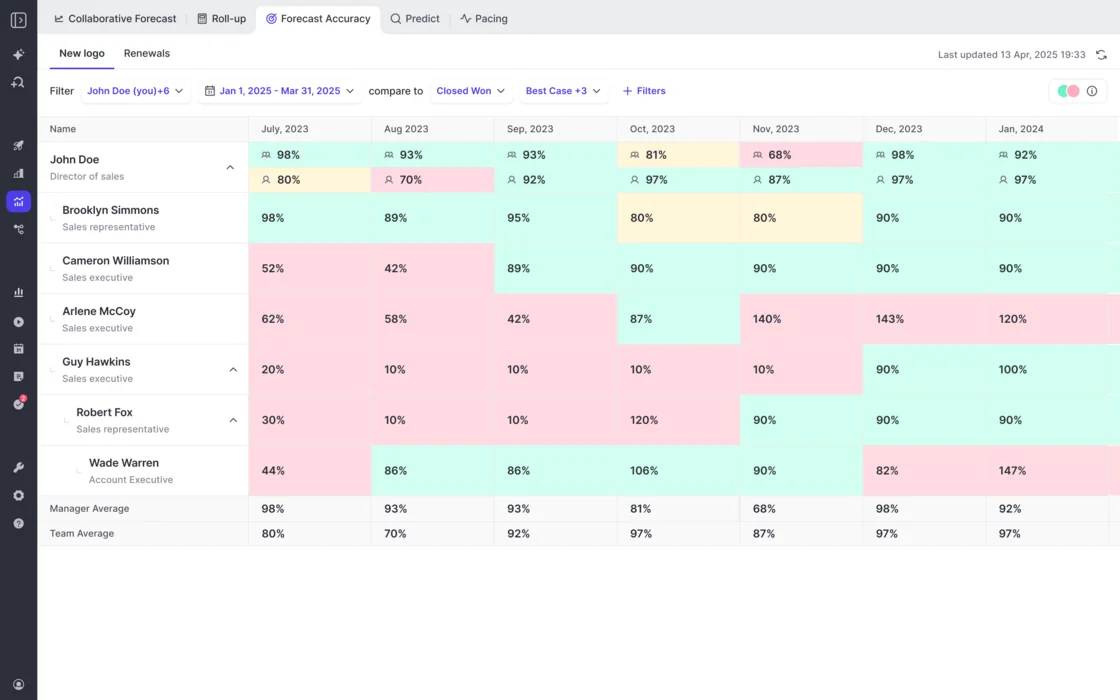Select Arlene McCoy row name
This screenshot has height=700, width=1120.
tap(99, 311)
